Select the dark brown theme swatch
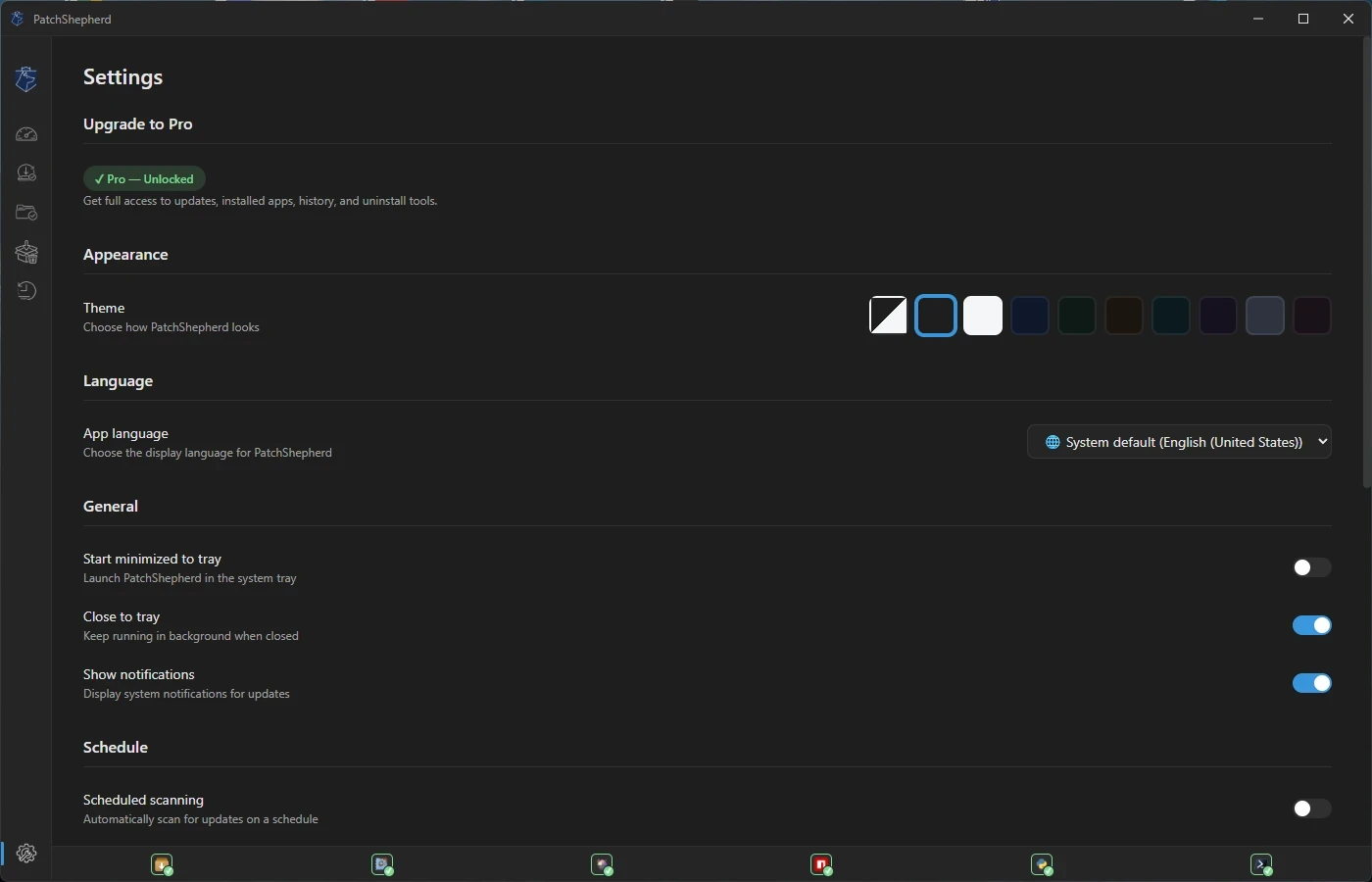Image resolution: width=1372 pixels, height=882 pixels. coord(1123,316)
